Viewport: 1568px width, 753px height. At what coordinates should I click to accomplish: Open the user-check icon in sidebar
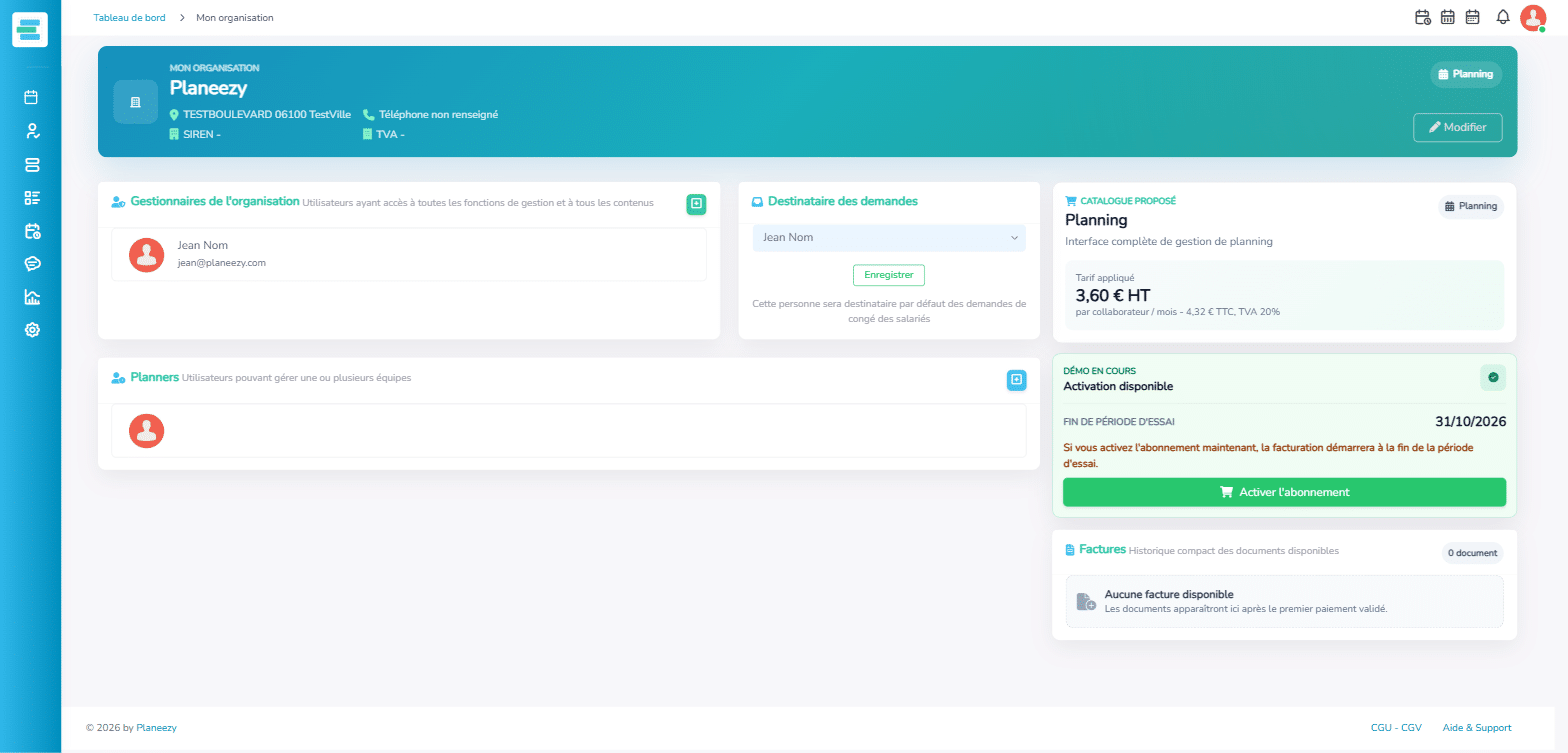pyautogui.click(x=31, y=131)
